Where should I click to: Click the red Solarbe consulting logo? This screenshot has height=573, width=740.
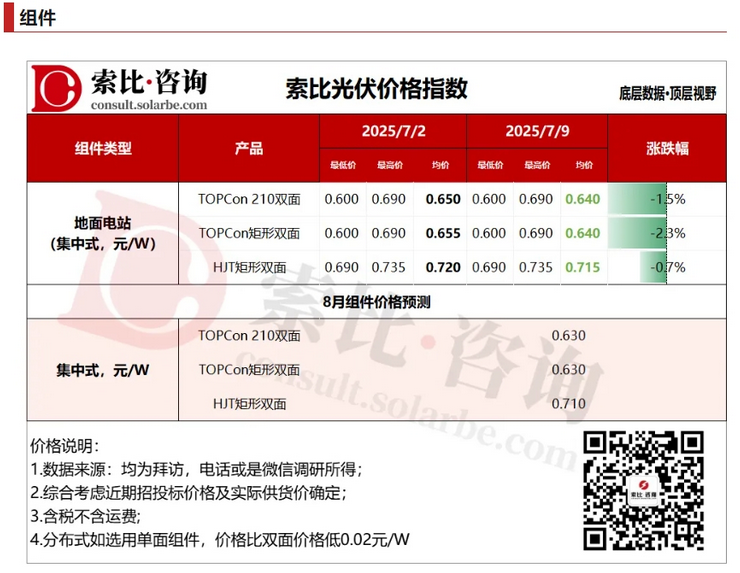[56, 88]
